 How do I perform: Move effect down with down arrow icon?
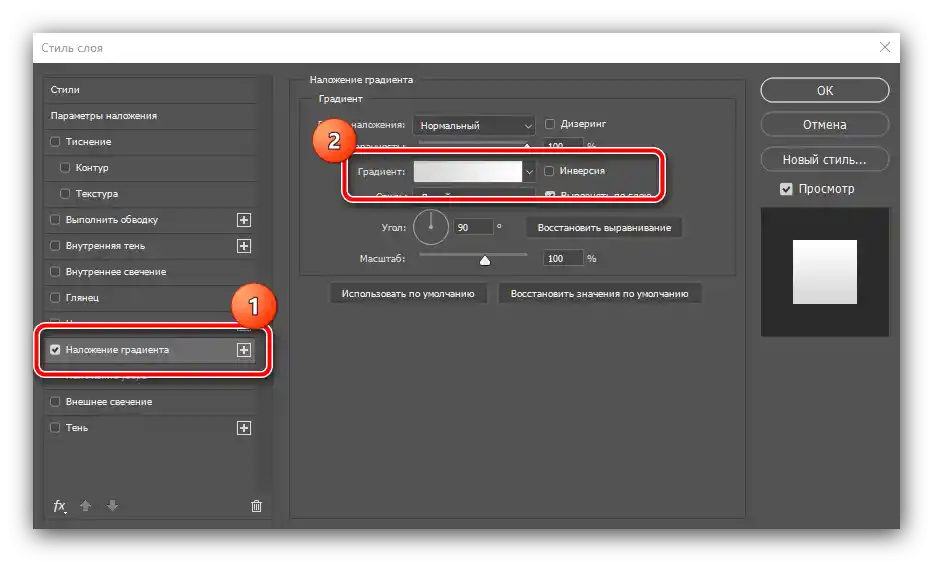(x=112, y=506)
